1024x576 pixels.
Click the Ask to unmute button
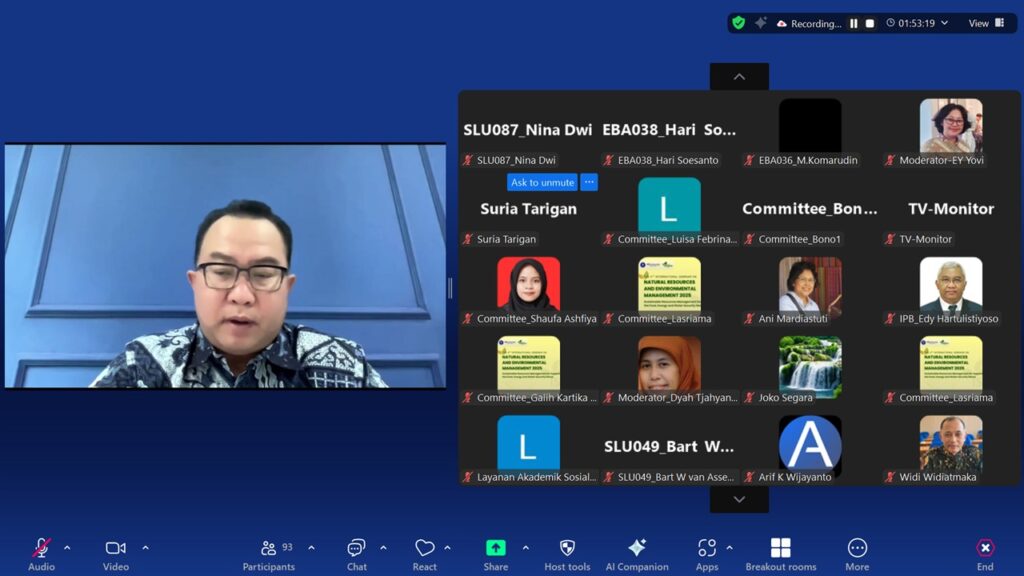[x=542, y=182]
